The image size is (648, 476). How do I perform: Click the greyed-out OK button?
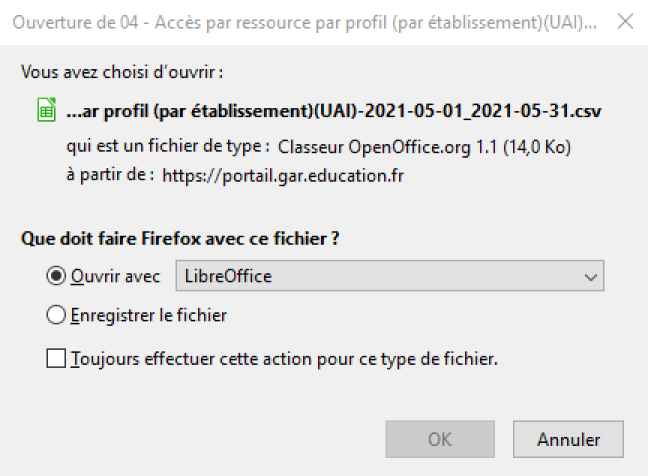[440, 439]
